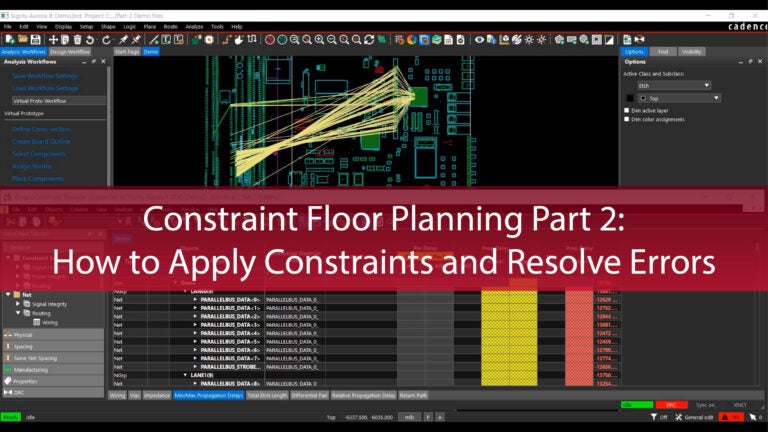Viewport: 768px width, 432px height.
Task: Select the Move tool with crossed arrows
Action: (53, 40)
